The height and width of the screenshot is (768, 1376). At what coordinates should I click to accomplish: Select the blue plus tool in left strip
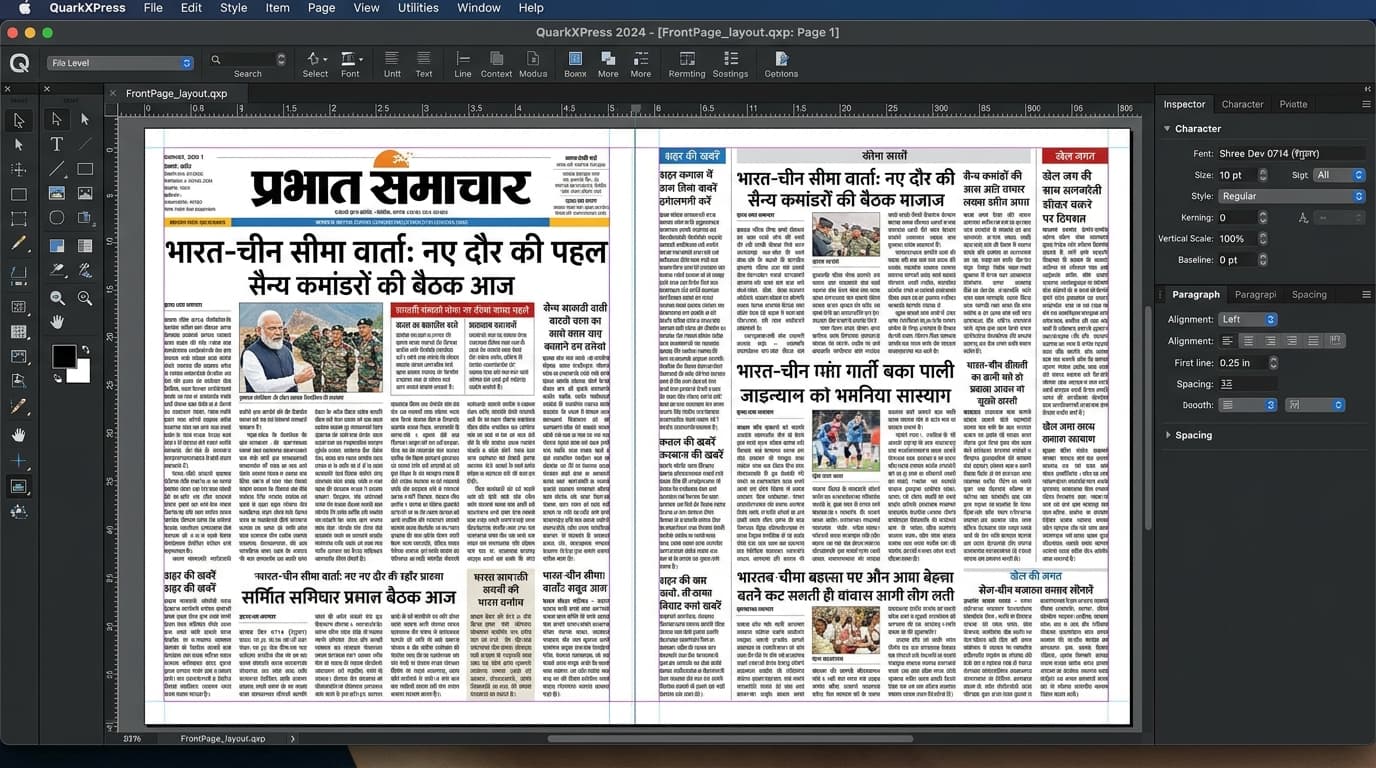(x=18, y=461)
